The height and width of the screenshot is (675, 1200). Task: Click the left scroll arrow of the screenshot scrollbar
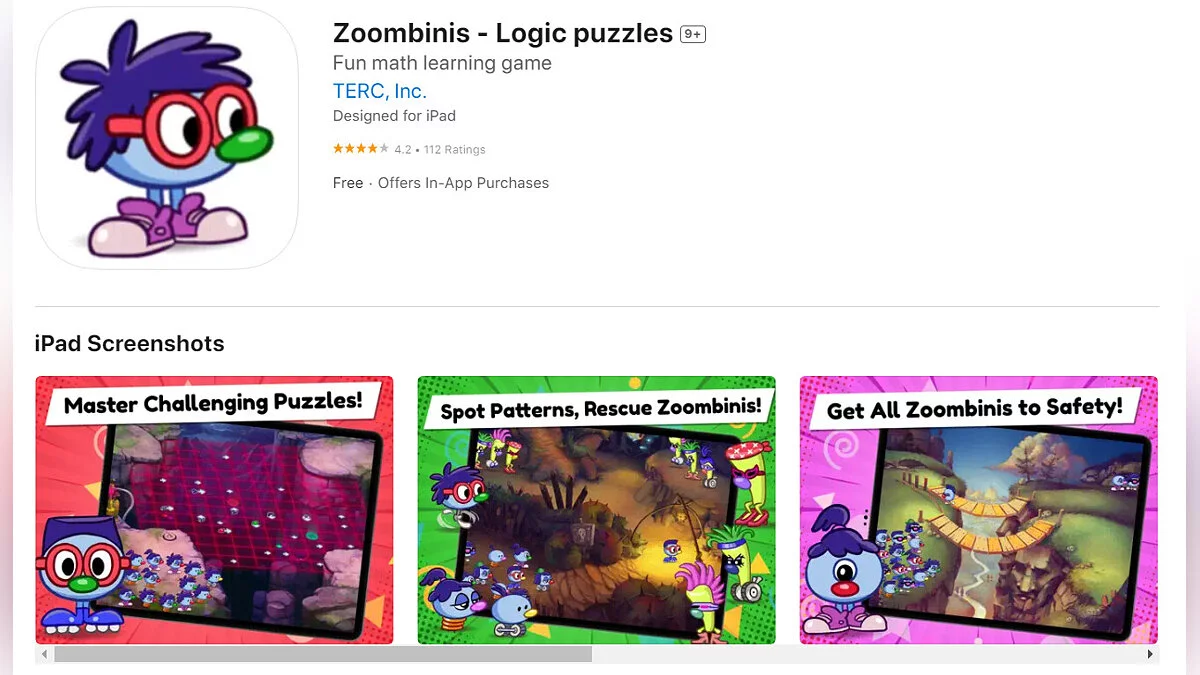click(x=44, y=654)
